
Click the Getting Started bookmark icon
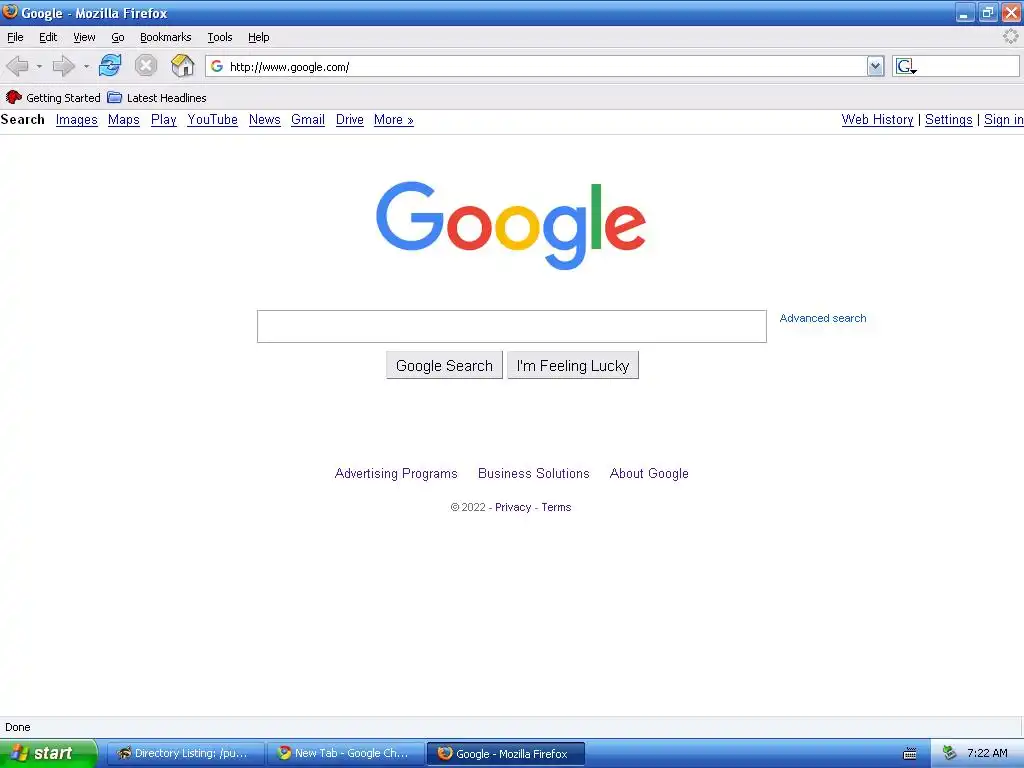click(x=13, y=97)
